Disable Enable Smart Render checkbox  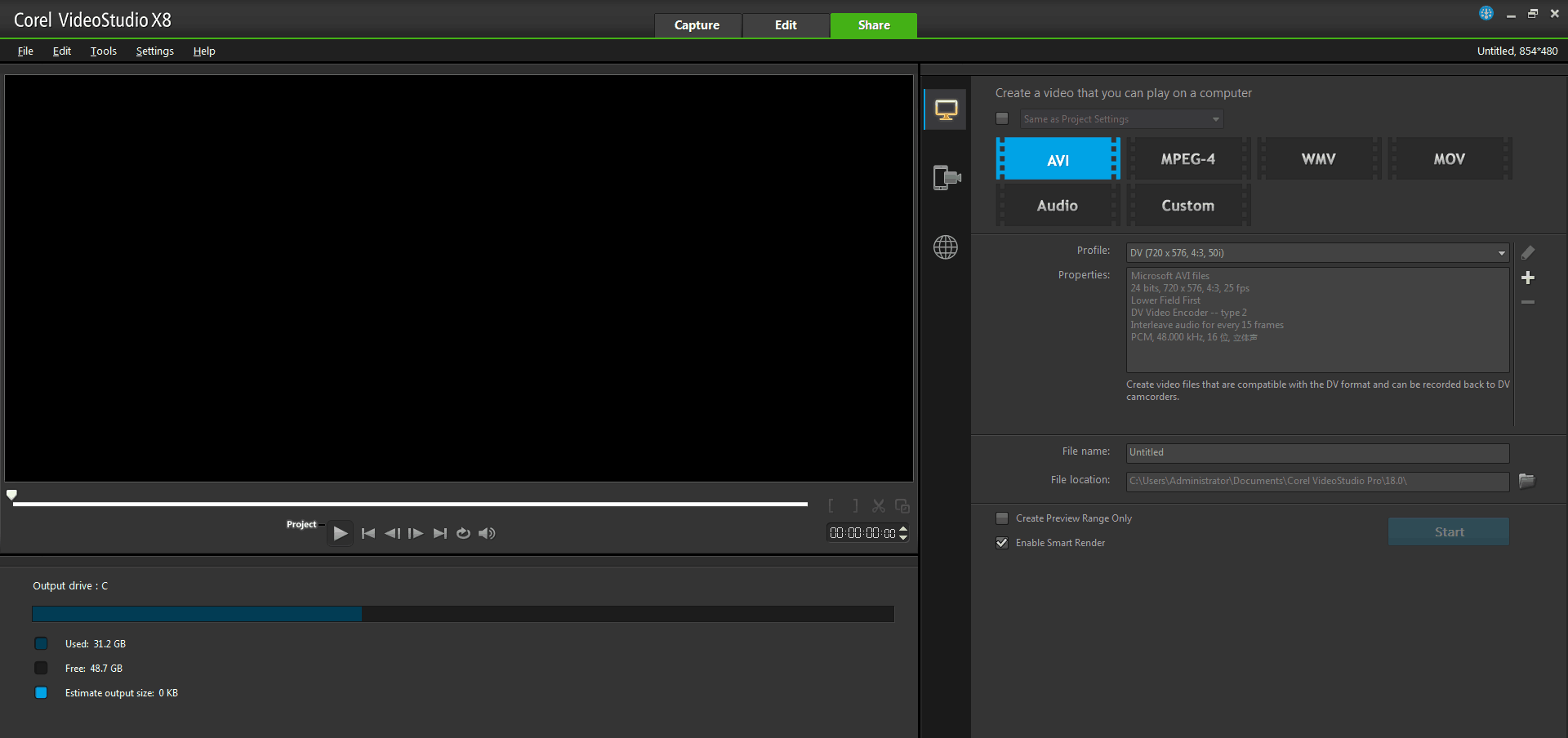[1002, 543]
